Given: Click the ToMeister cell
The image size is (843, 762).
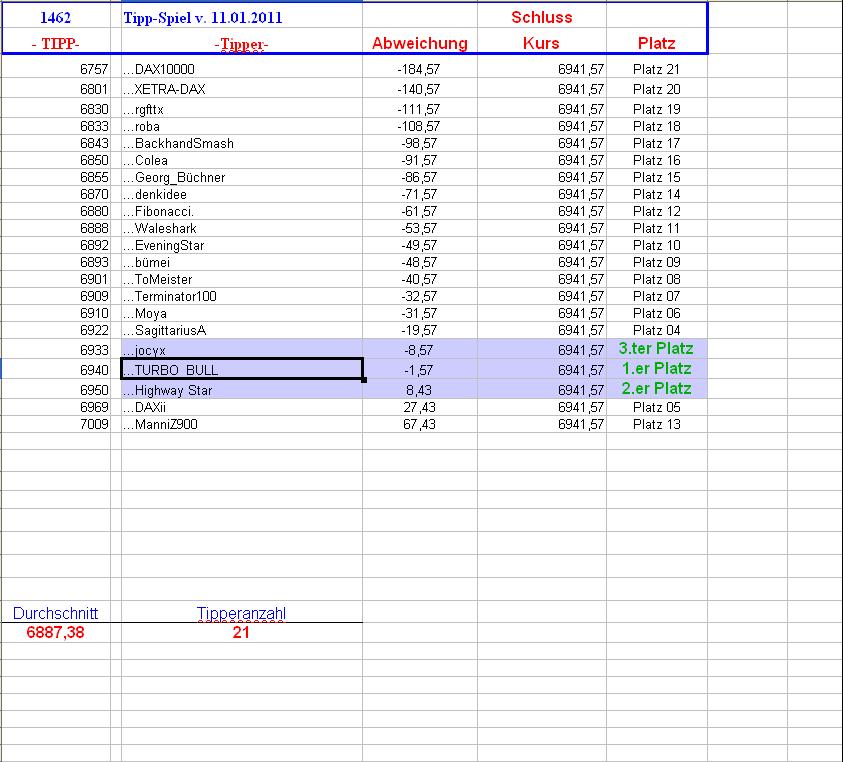Looking at the screenshot, I should [242, 279].
